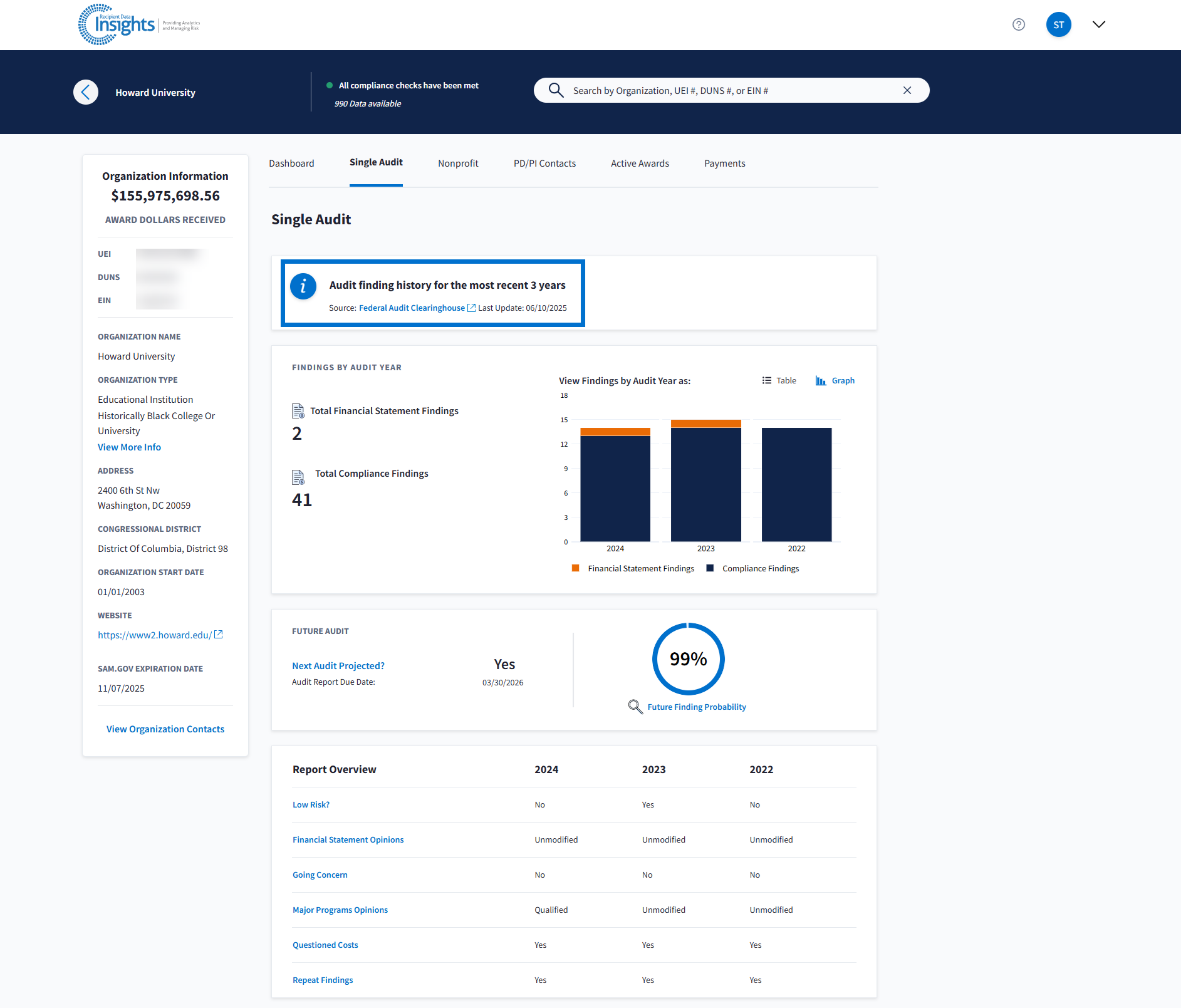Click the blue info icon in audit banner
The width and height of the screenshot is (1181, 1008).
tap(303, 286)
